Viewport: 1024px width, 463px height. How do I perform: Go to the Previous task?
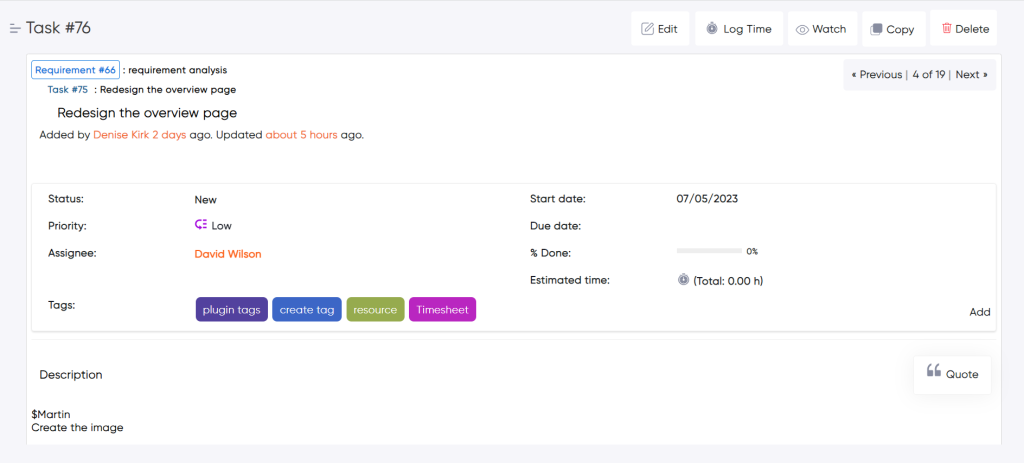(875, 74)
